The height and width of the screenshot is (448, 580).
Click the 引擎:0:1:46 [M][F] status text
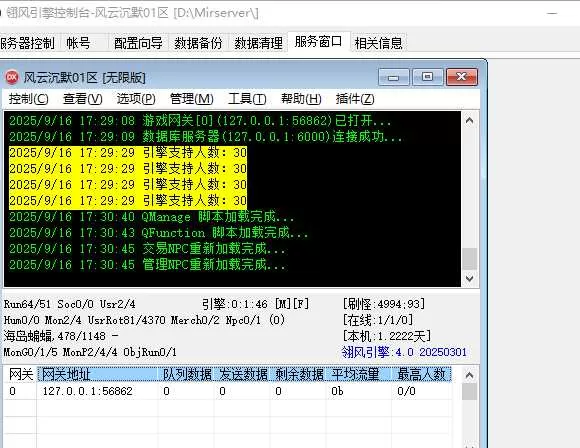(x=255, y=304)
